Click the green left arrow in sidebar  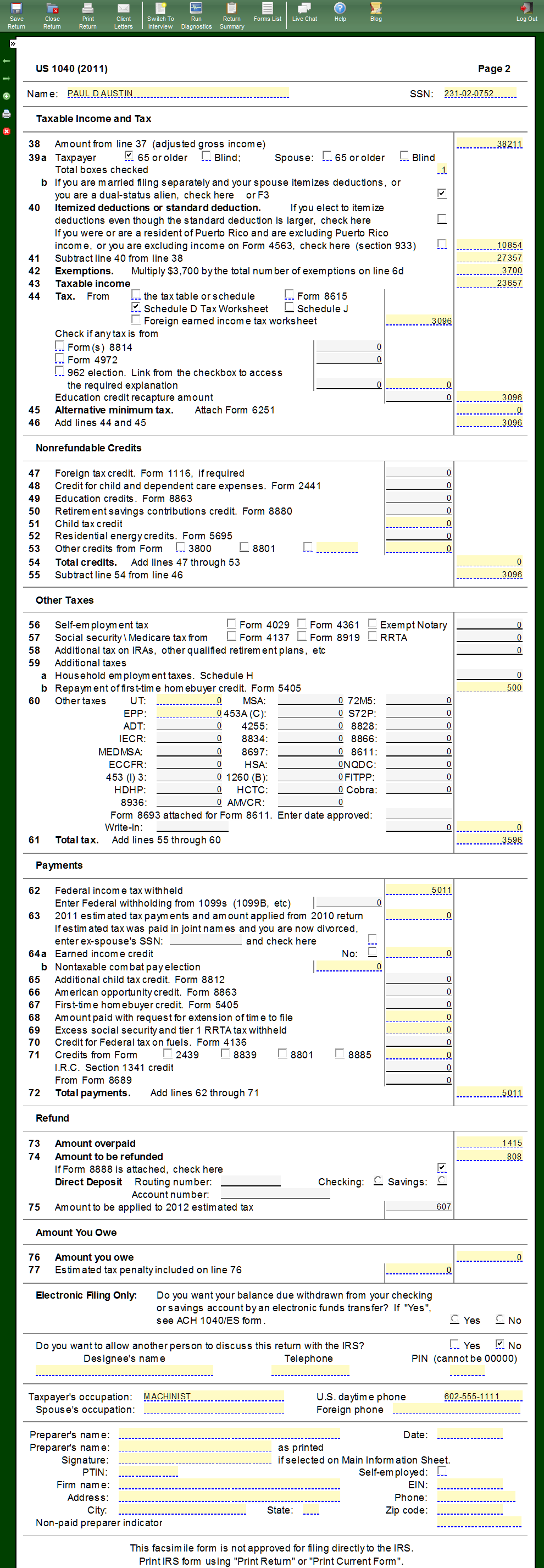7,61
